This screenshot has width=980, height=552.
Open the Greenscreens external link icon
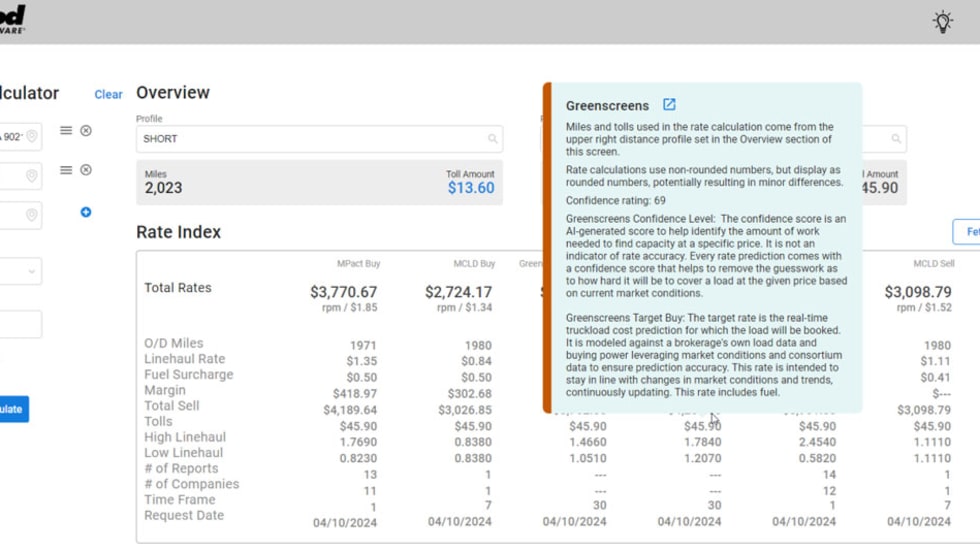(x=669, y=105)
